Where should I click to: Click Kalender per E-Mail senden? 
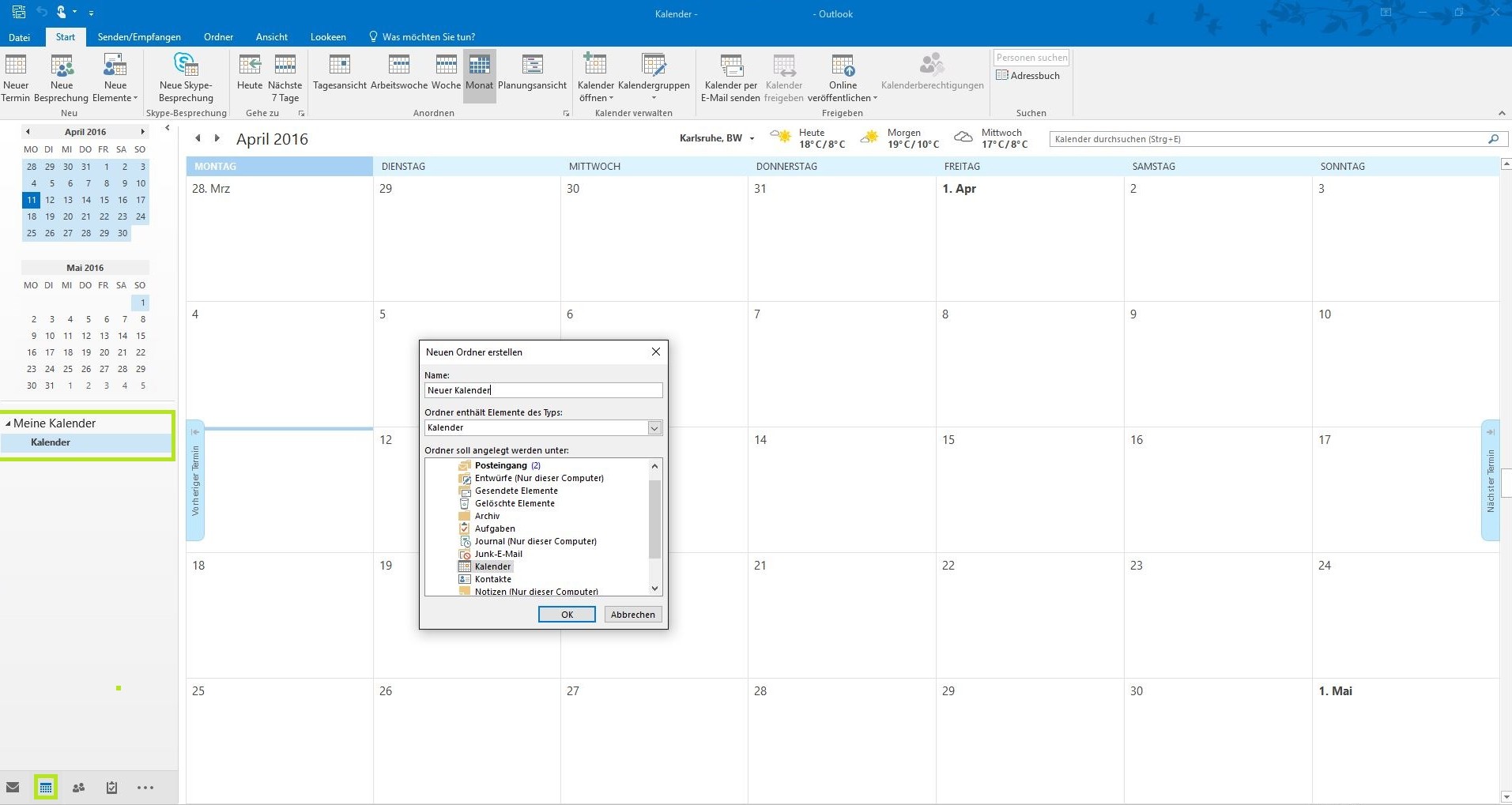tap(731, 77)
